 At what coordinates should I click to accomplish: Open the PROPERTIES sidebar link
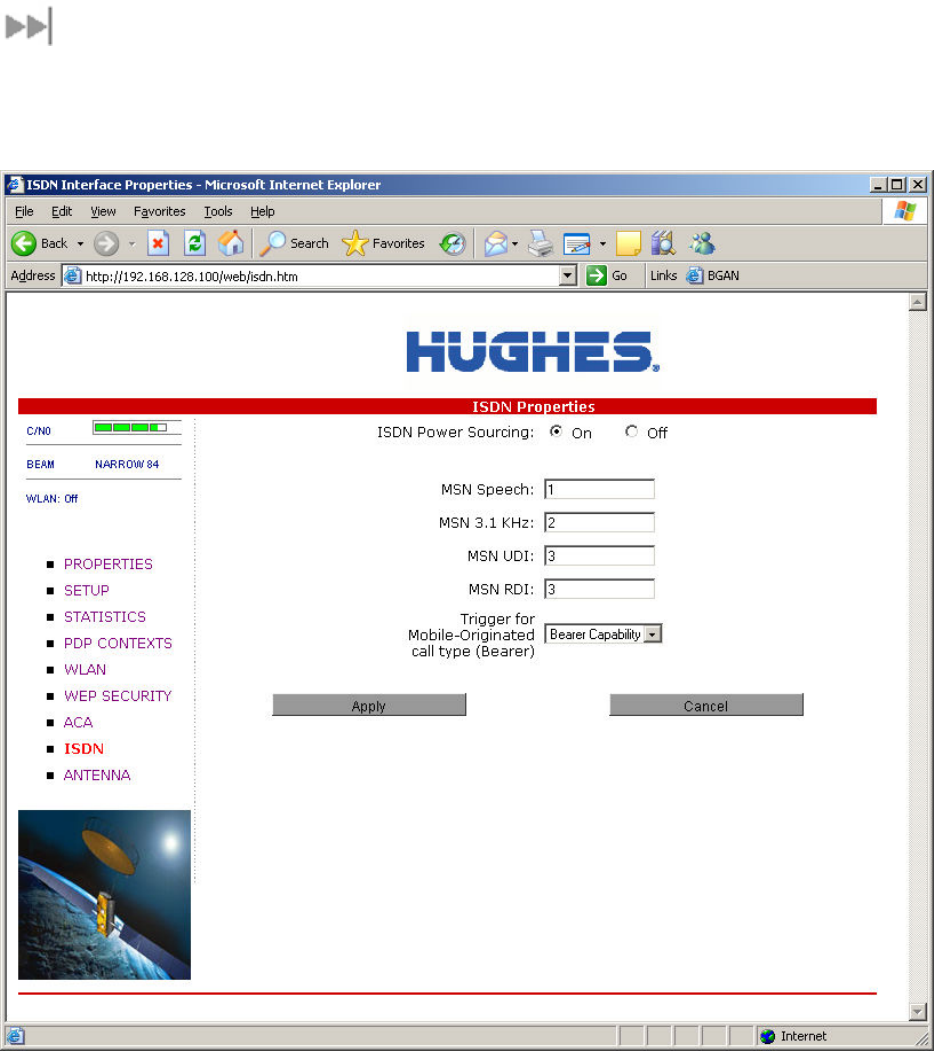click(x=108, y=564)
